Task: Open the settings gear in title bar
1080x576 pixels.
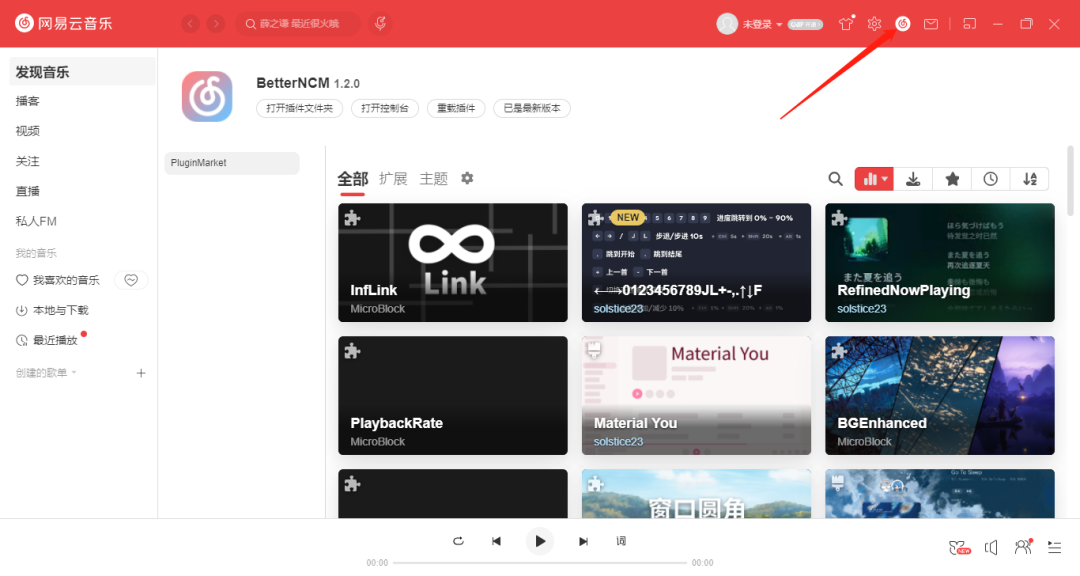Action: [874, 24]
